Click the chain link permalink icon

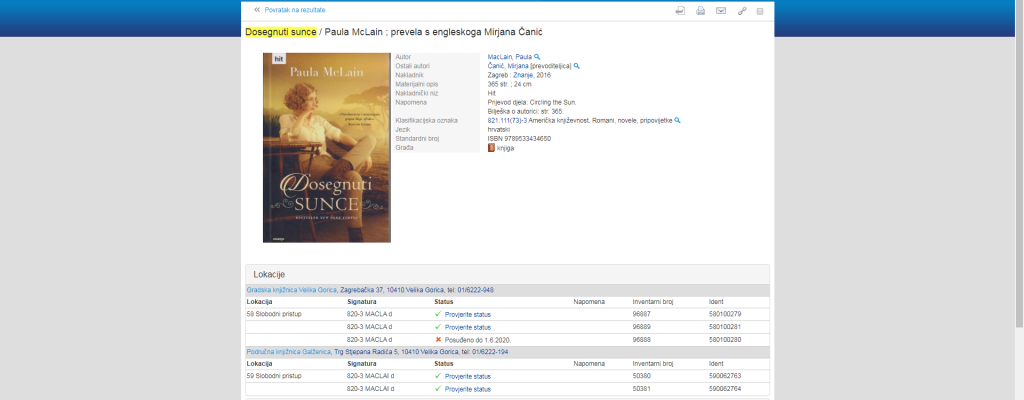click(742, 10)
